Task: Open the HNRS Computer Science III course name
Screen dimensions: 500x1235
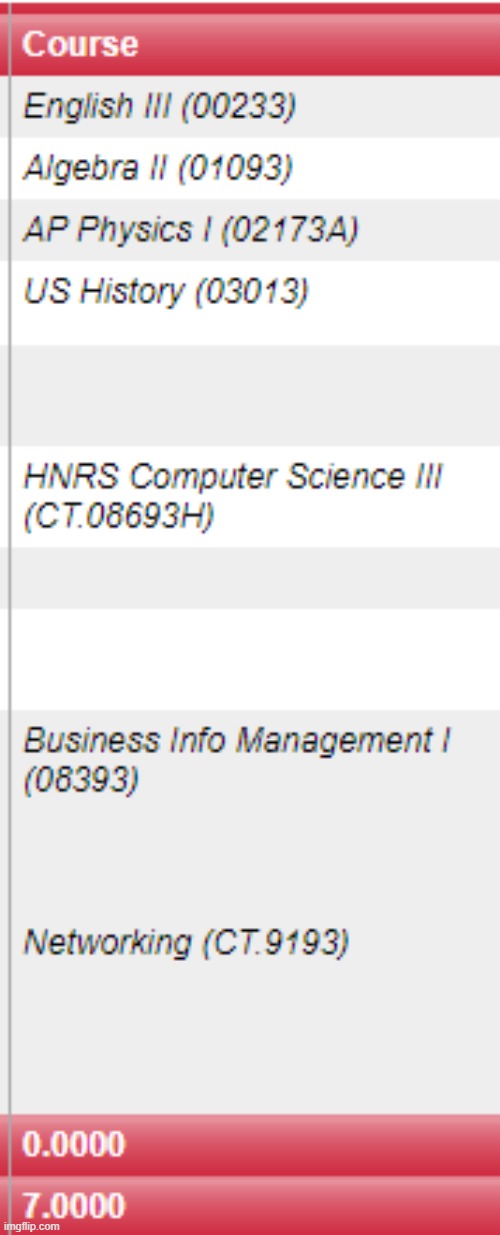Action: [232, 477]
